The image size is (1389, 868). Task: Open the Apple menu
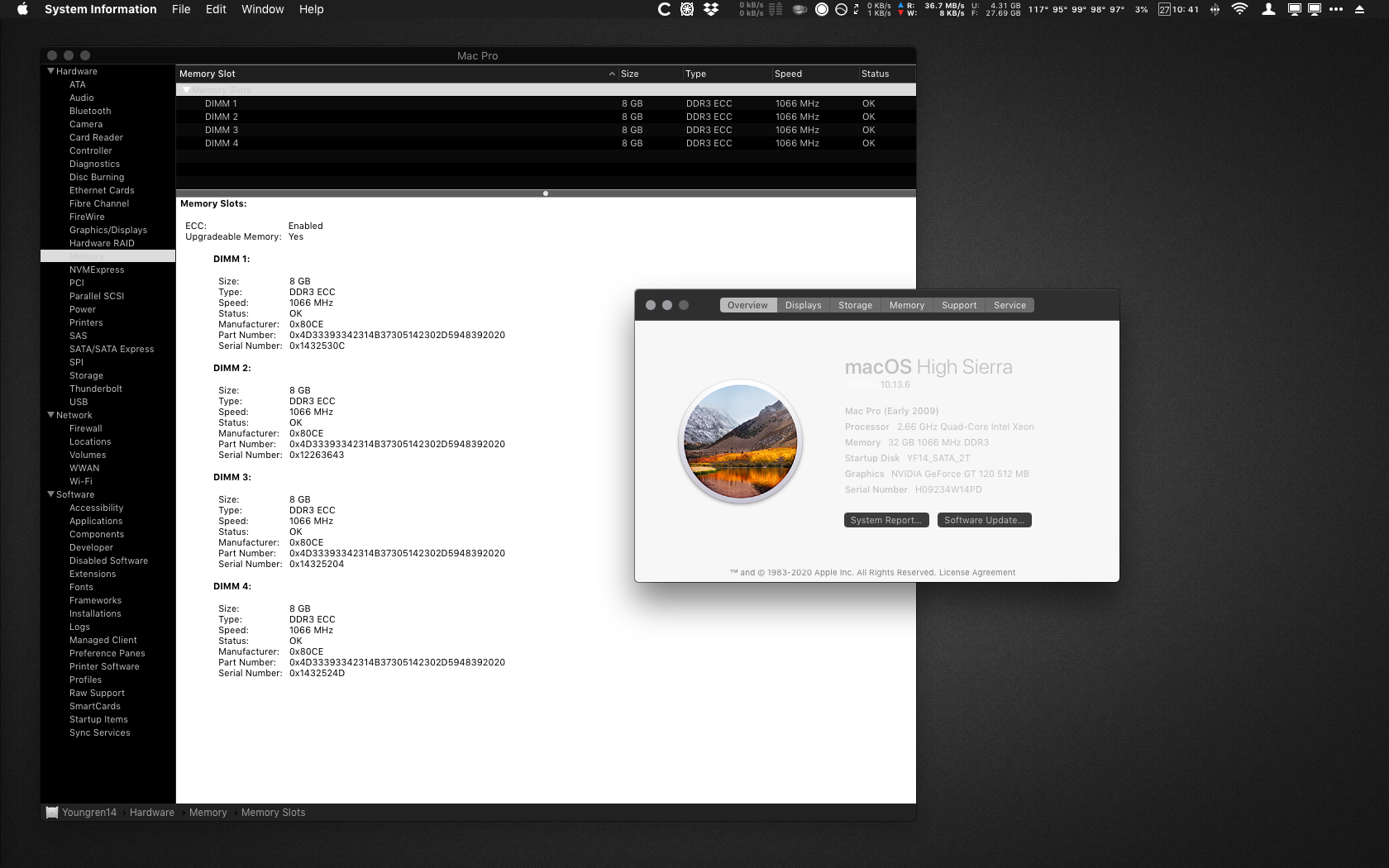(x=22, y=9)
